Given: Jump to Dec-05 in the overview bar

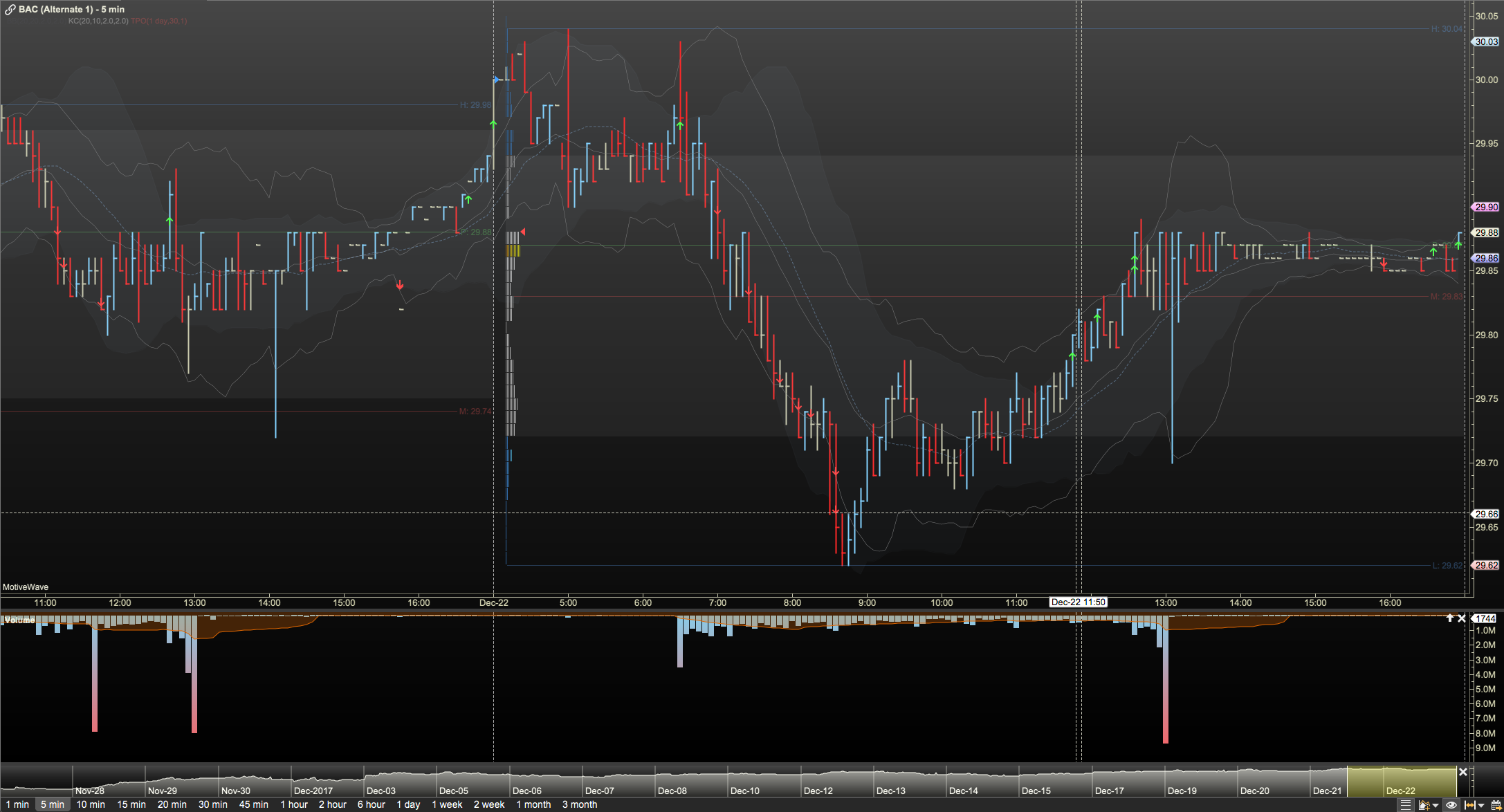Looking at the screenshot, I should (454, 791).
